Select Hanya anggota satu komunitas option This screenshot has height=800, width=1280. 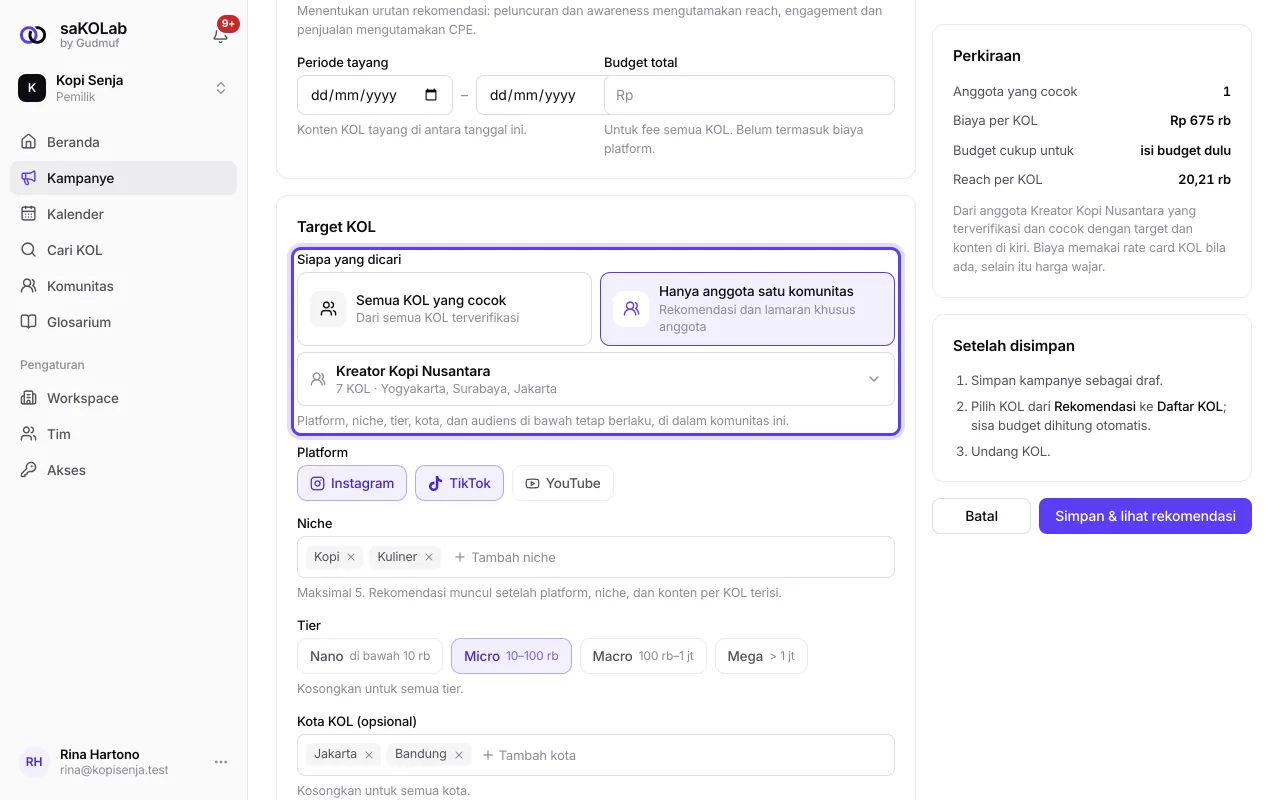[x=747, y=309]
